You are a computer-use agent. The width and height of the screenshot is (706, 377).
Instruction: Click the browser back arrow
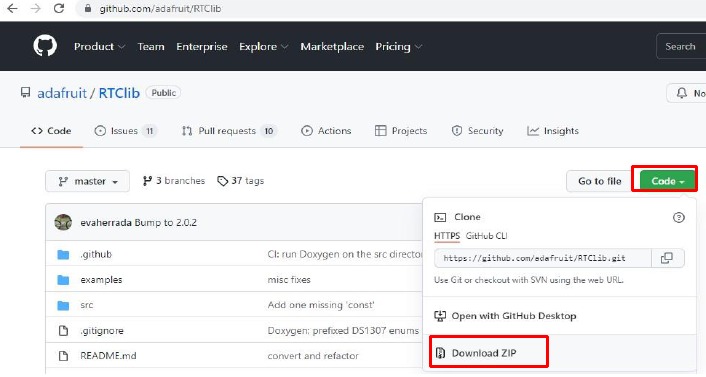click(x=13, y=9)
